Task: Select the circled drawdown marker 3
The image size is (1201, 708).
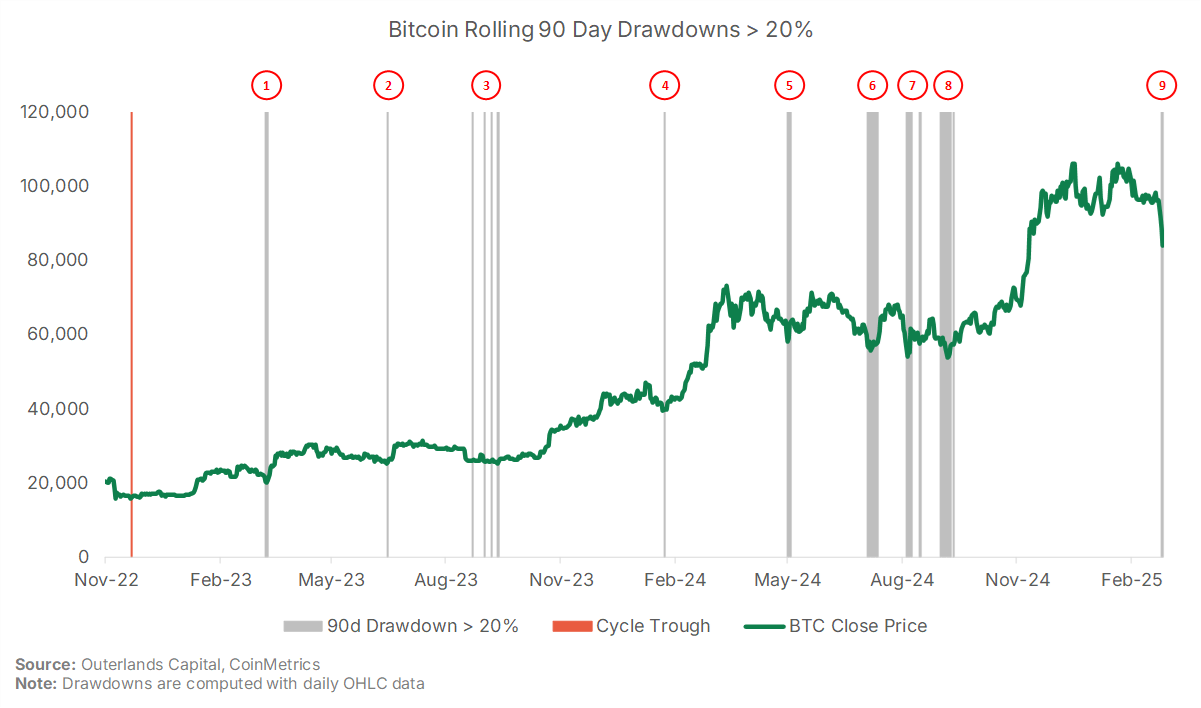Action: (486, 86)
